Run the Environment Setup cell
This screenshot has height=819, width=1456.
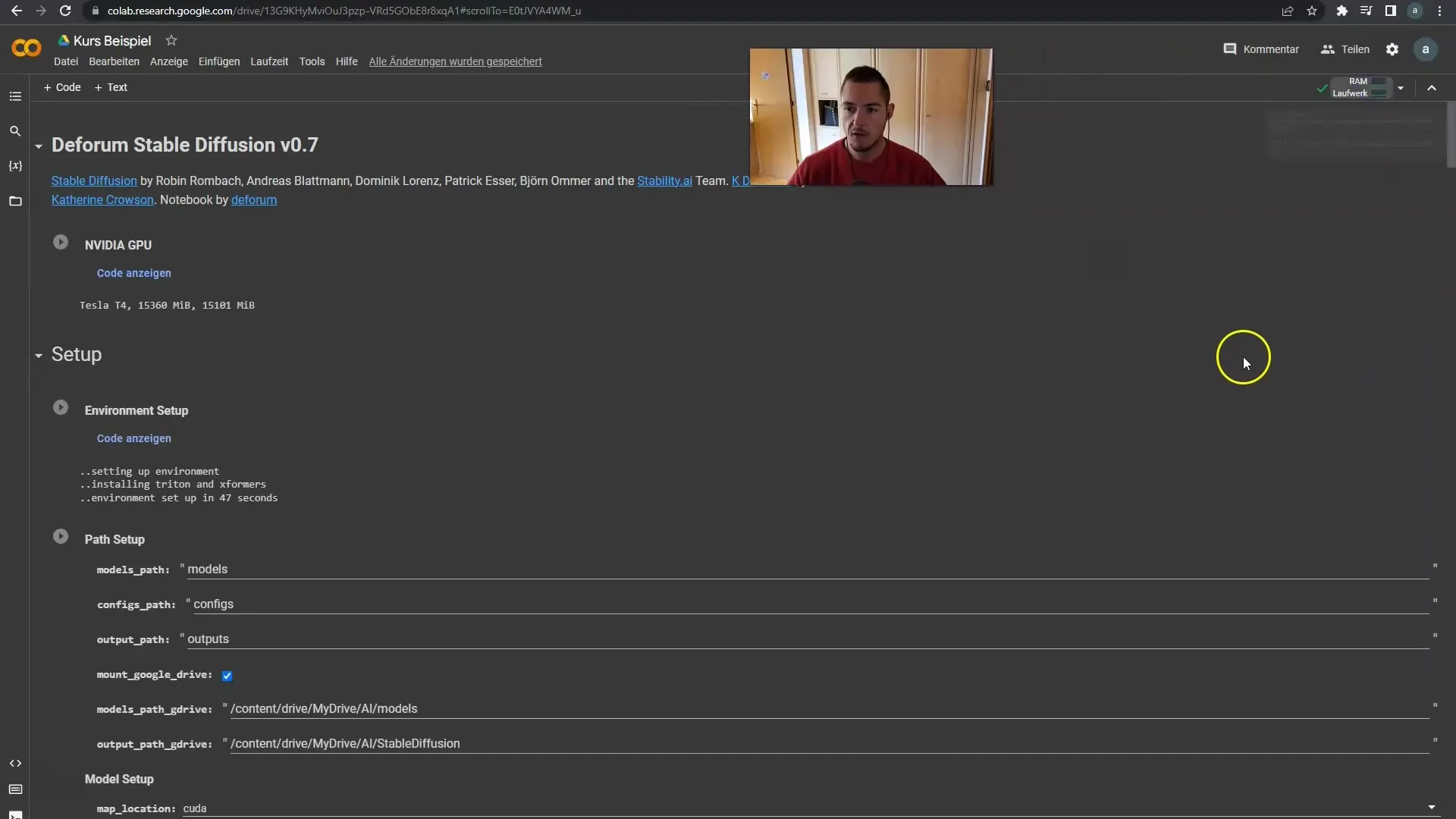click(x=61, y=408)
